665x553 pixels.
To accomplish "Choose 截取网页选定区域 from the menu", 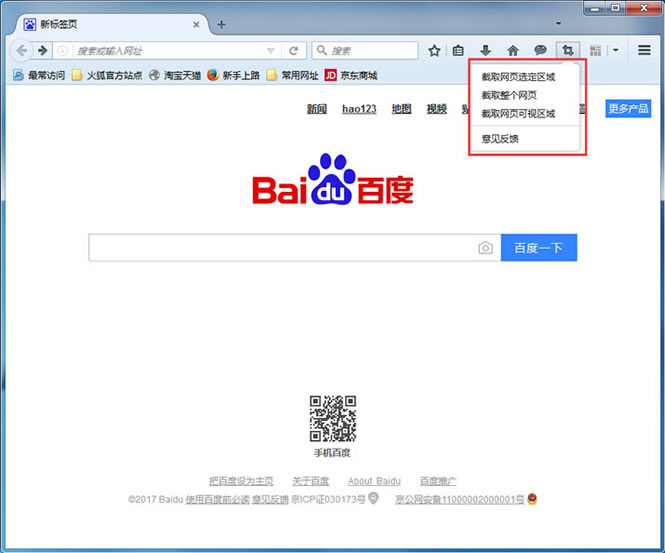I will coord(518,77).
